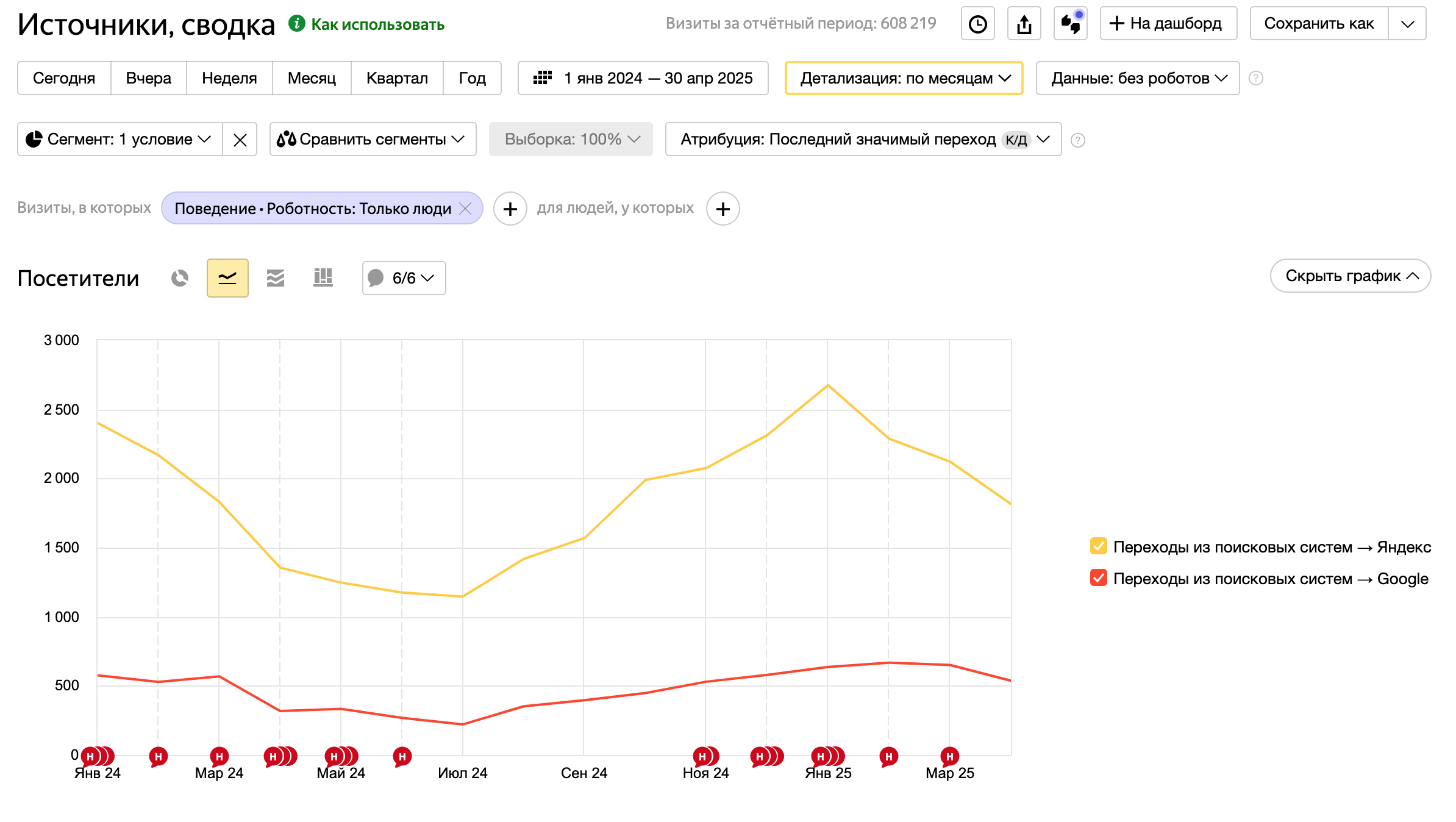Click the На дашборд button

point(1168,24)
